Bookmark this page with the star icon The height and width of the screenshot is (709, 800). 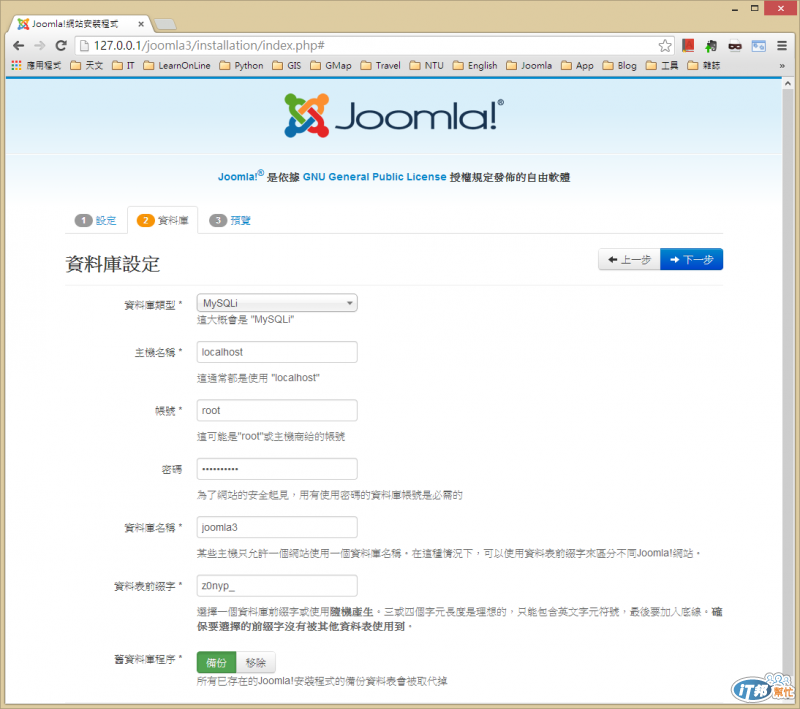pos(665,46)
